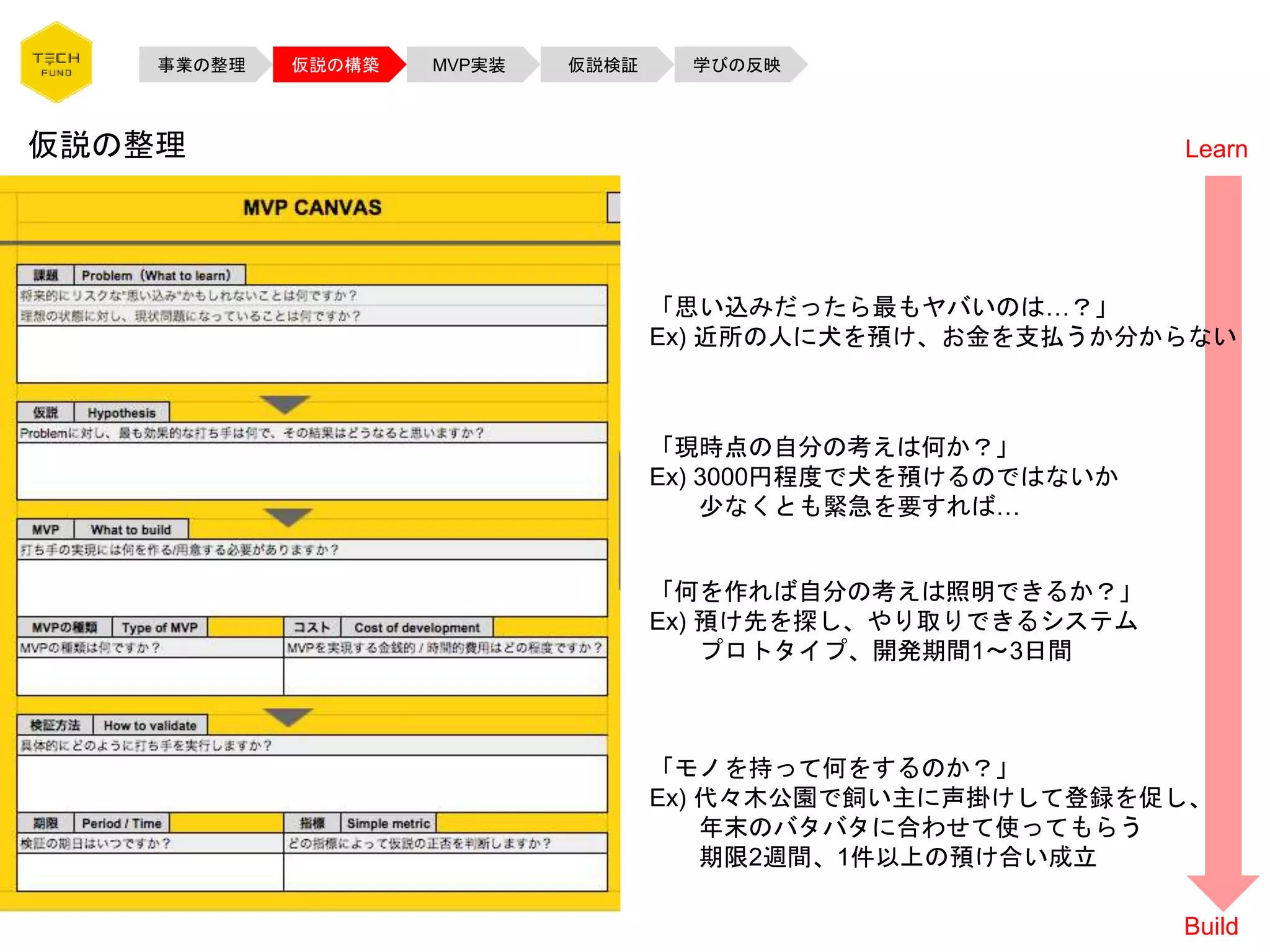Click into the Hypothesis answer field
This screenshot has height=952, width=1270.
click(x=312, y=471)
